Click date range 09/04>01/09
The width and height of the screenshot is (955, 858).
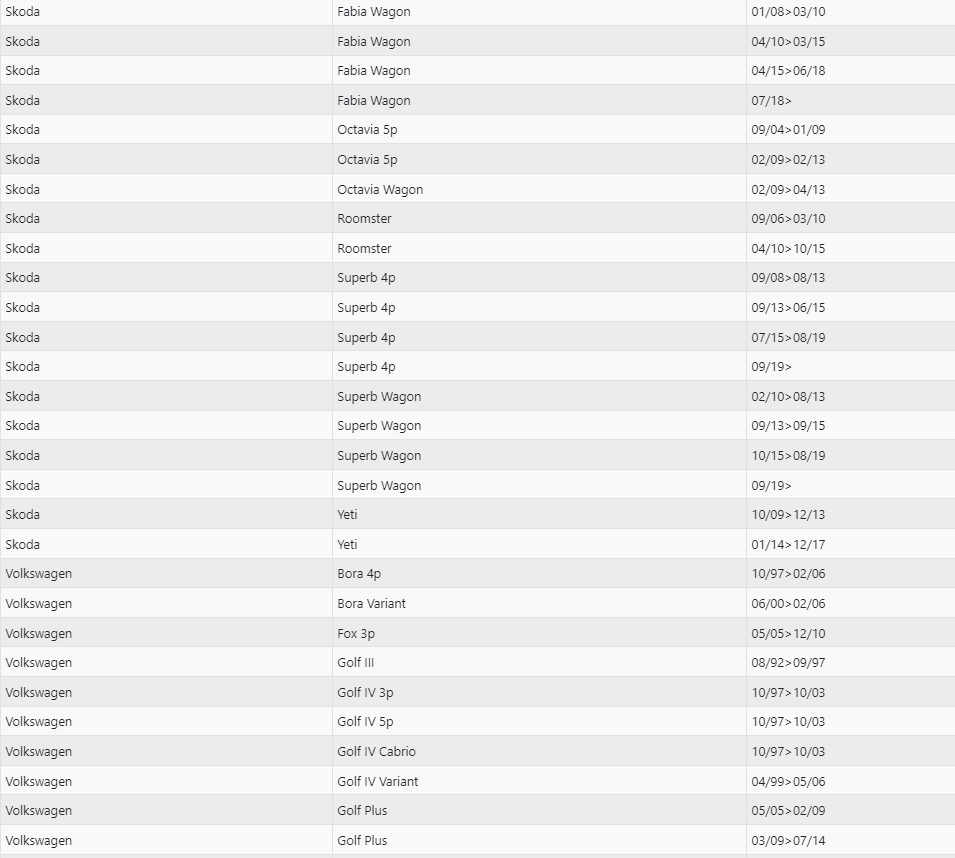[788, 130]
